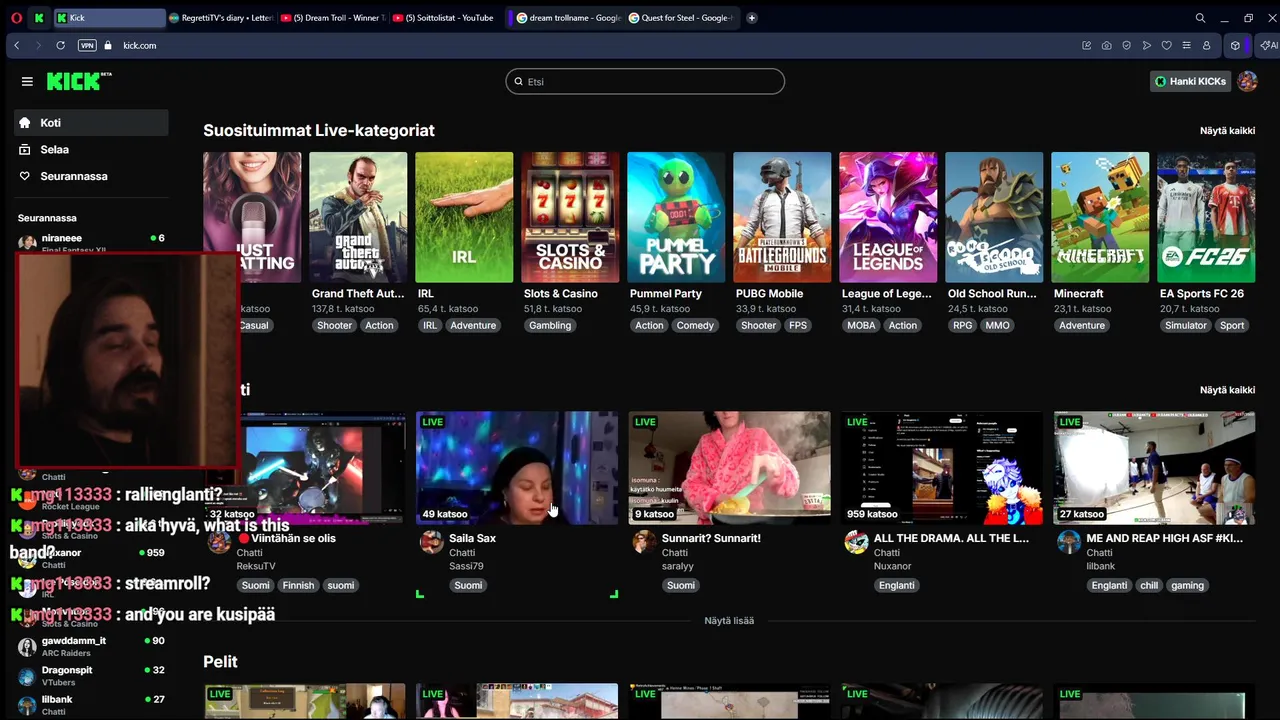Select the RPG tag
The width and height of the screenshot is (1280, 720).
click(x=962, y=326)
